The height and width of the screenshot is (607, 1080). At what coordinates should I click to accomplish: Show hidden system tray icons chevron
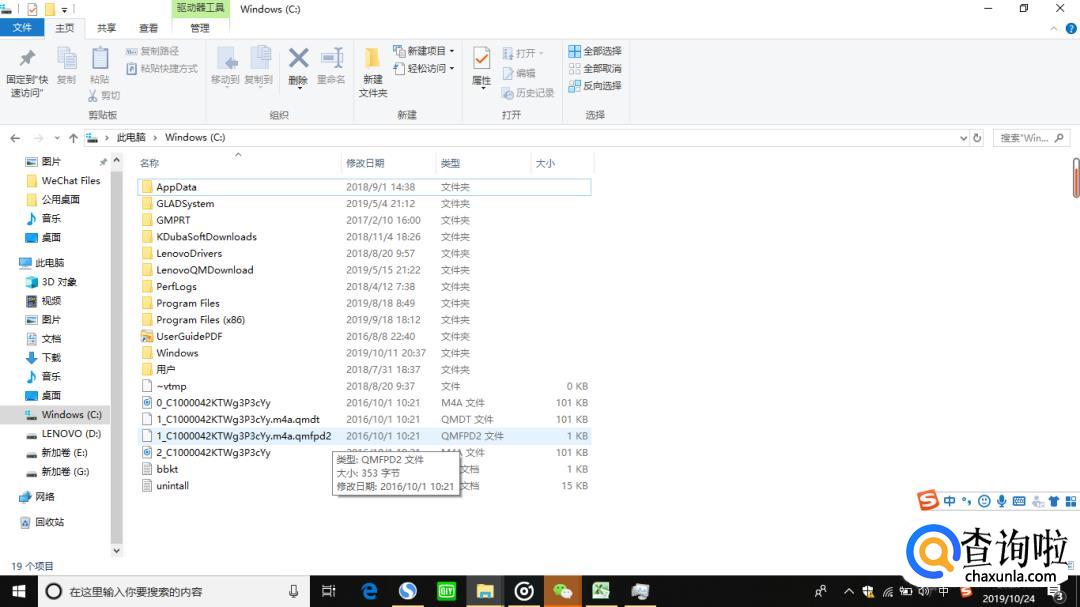849,591
